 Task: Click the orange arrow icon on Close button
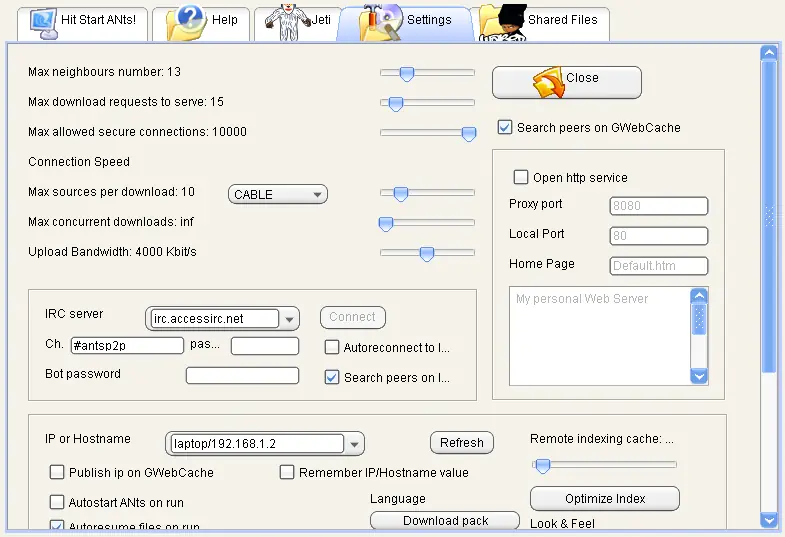(548, 82)
